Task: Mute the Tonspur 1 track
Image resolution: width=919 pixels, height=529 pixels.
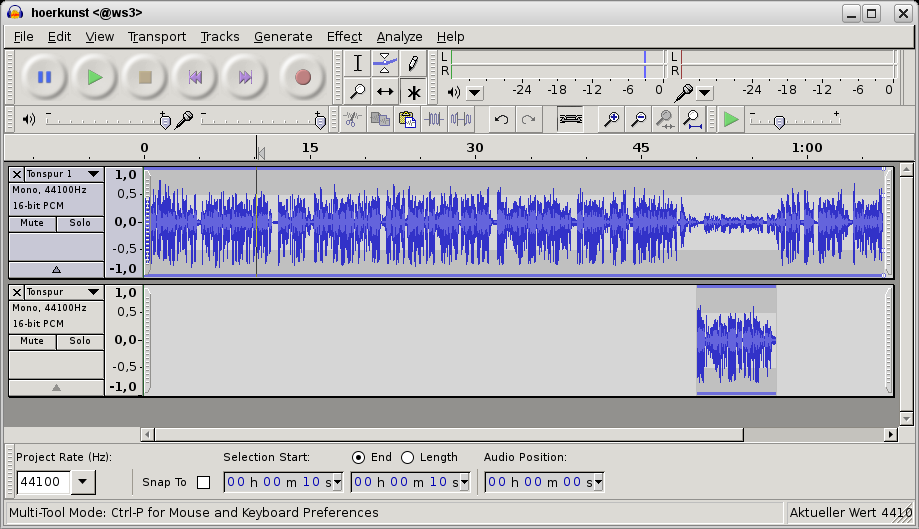Action: tap(32, 223)
